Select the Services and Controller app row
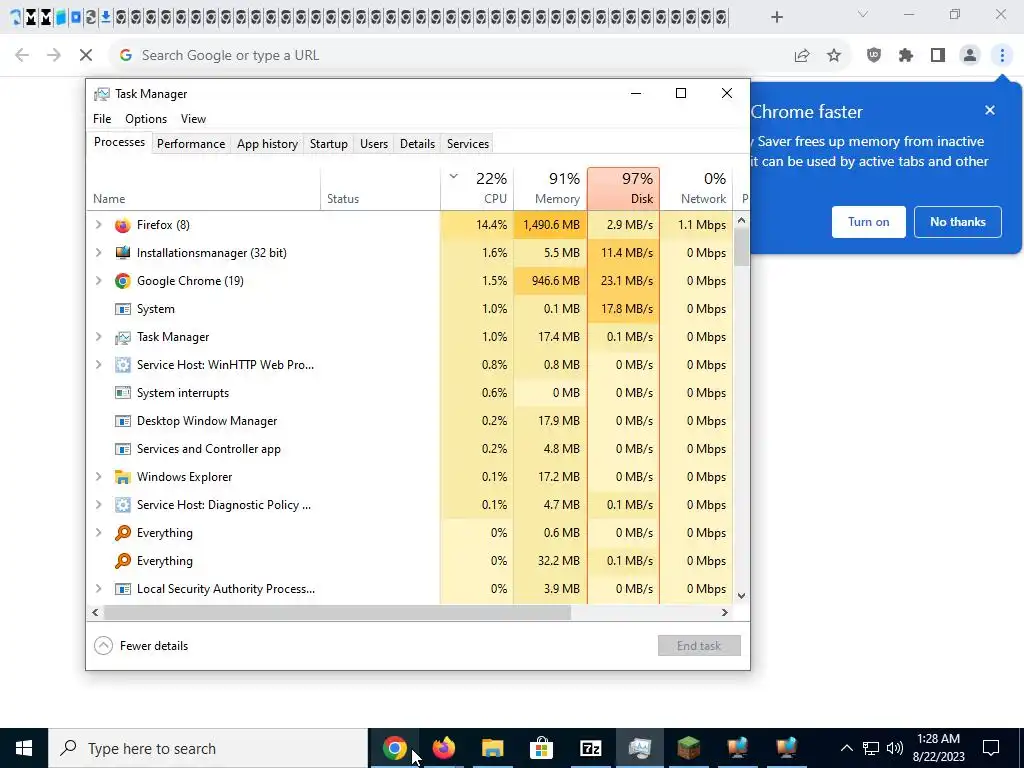The image size is (1024, 768). point(409,449)
